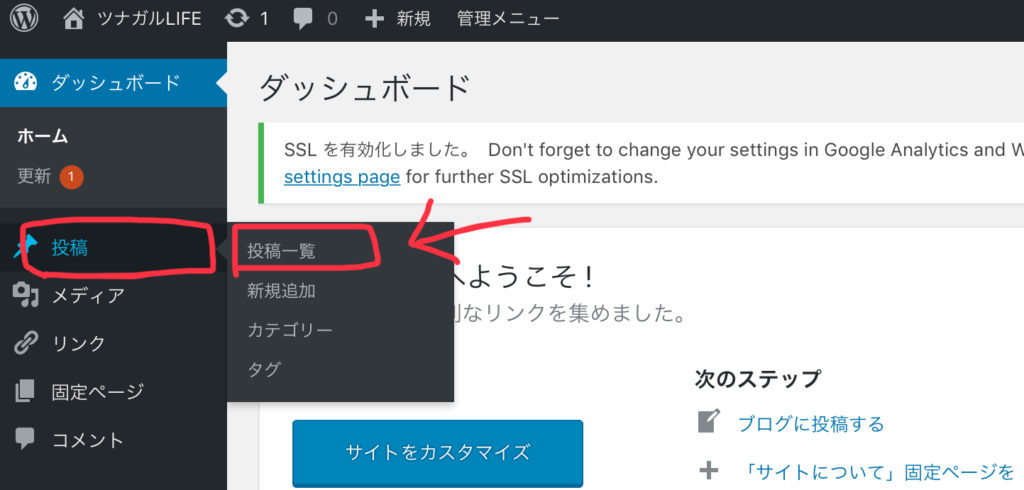Click the edit pencil icon beside ブログに投稿する
This screenshot has width=1024, height=490.
click(x=709, y=422)
